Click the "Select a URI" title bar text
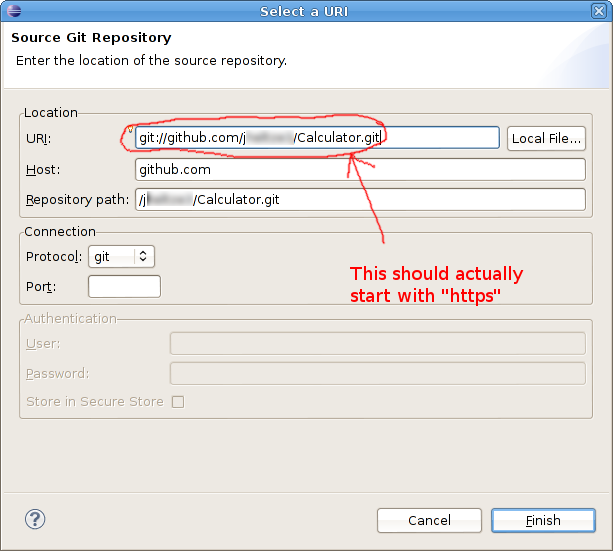The height and width of the screenshot is (551, 613). click(304, 11)
